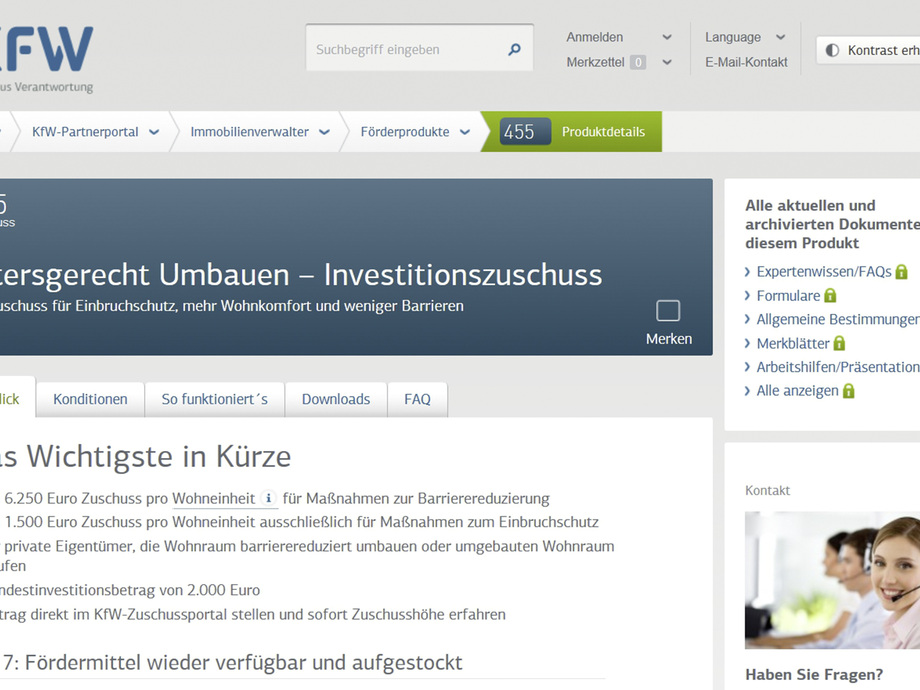Image resolution: width=920 pixels, height=690 pixels.
Task: Switch to the Konditionen tab
Action: click(90, 399)
